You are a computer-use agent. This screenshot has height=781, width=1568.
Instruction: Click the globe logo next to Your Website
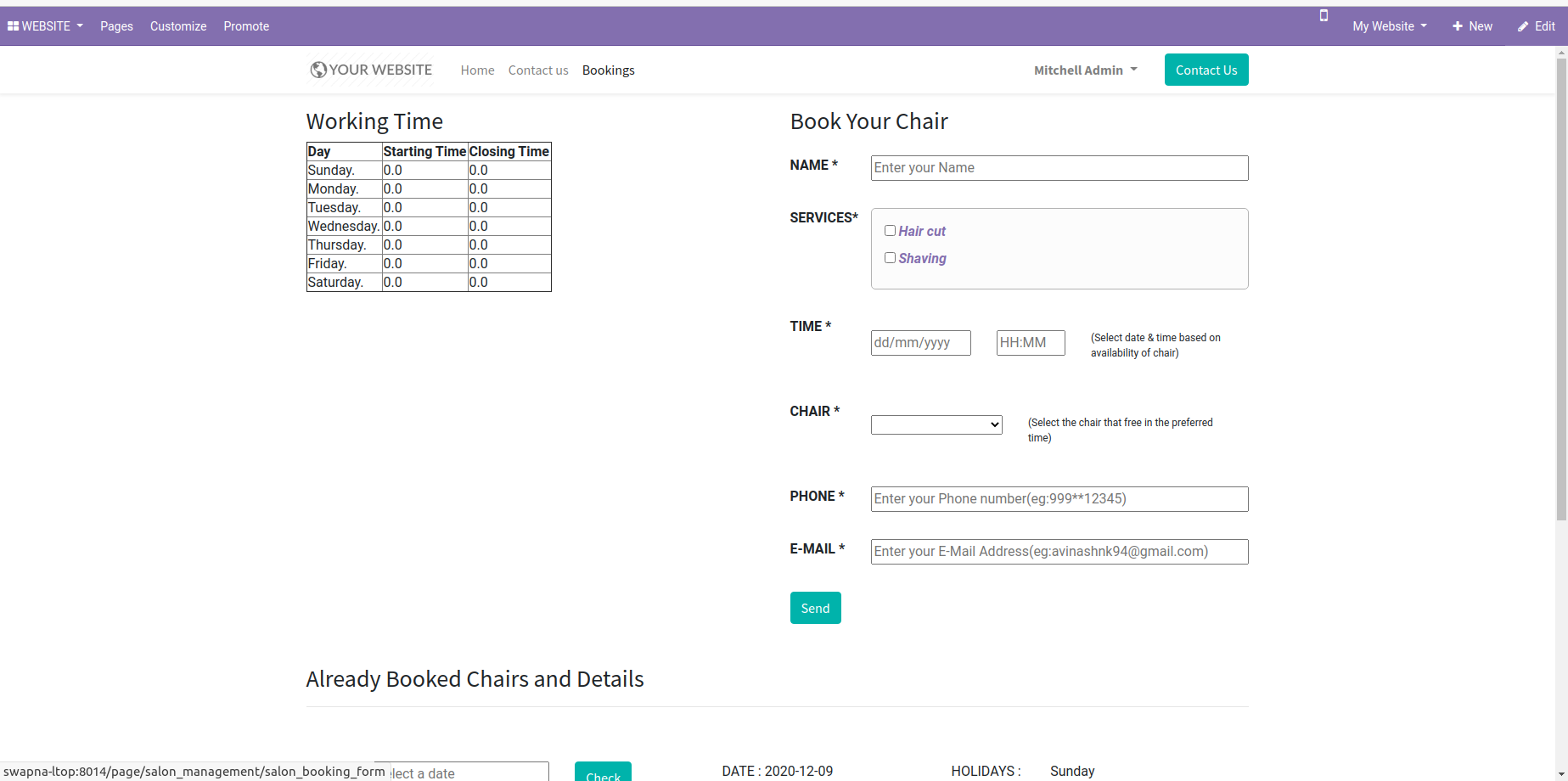[x=318, y=70]
